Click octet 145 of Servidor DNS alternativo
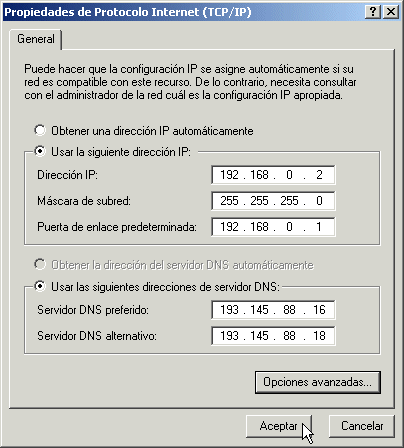 pyautogui.click(x=259, y=336)
